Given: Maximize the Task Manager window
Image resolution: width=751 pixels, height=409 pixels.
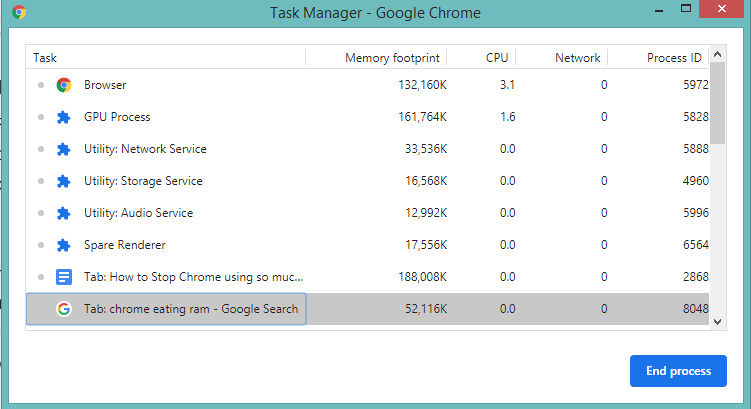Looking at the screenshot, I should (x=686, y=9).
